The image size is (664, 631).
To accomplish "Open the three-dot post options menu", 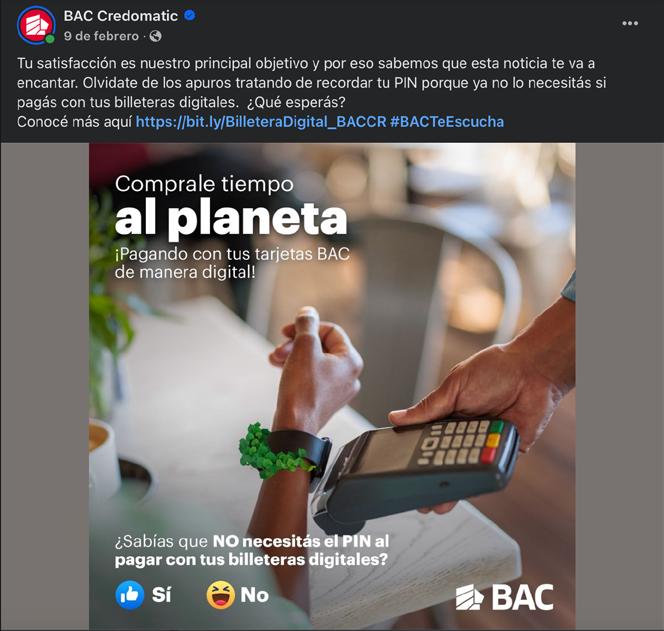I will [630, 23].
